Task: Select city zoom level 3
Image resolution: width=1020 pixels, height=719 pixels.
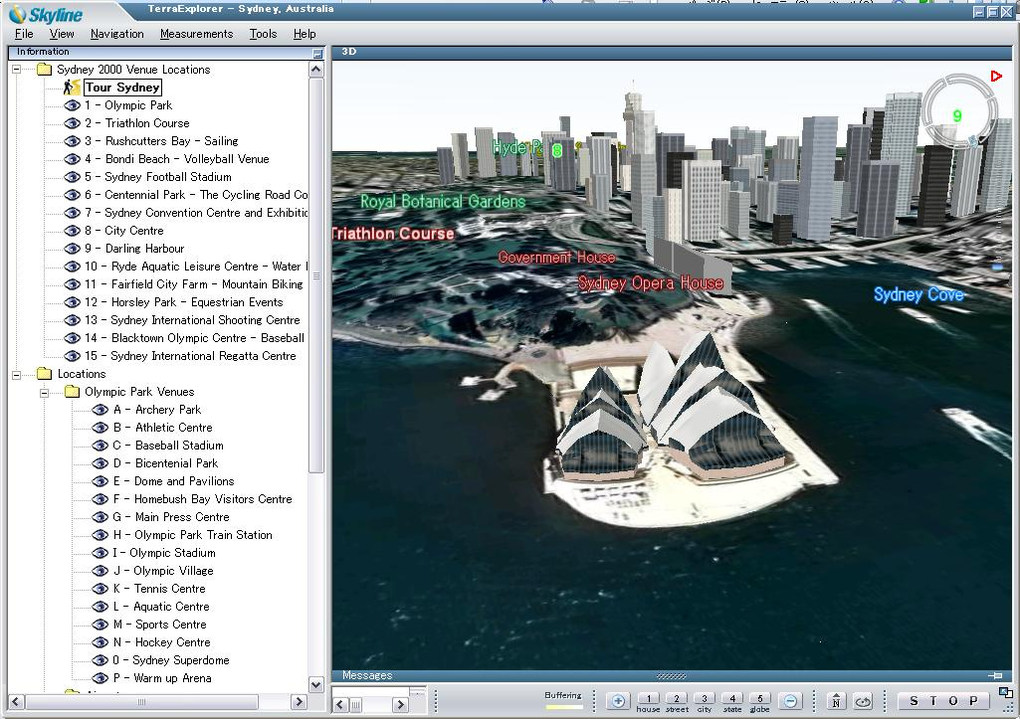Action: tap(704, 699)
